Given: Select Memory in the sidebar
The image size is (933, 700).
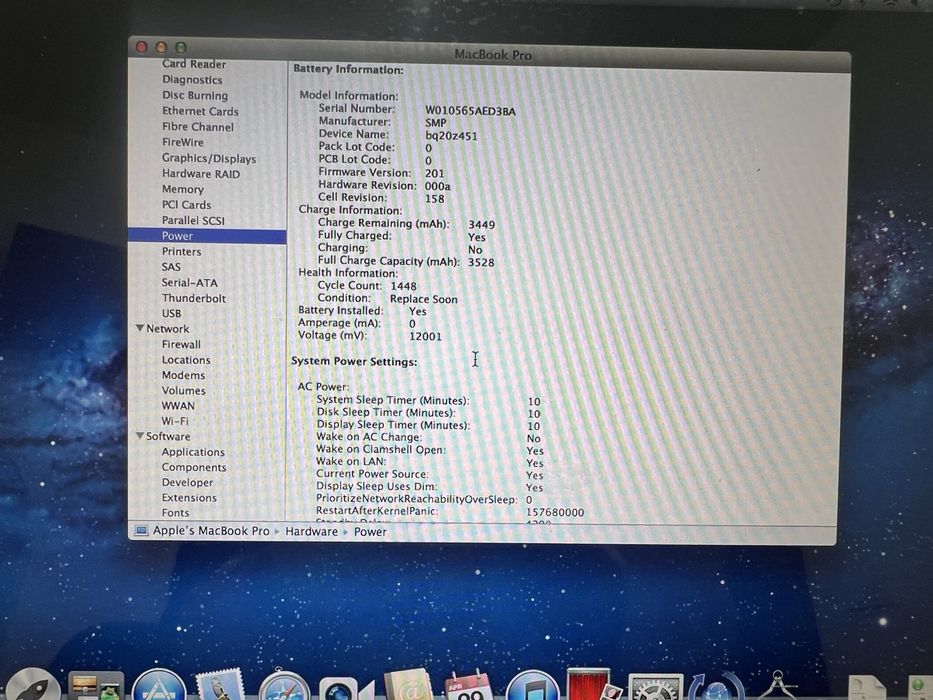Looking at the screenshot, I should click(x=183, y=189).
